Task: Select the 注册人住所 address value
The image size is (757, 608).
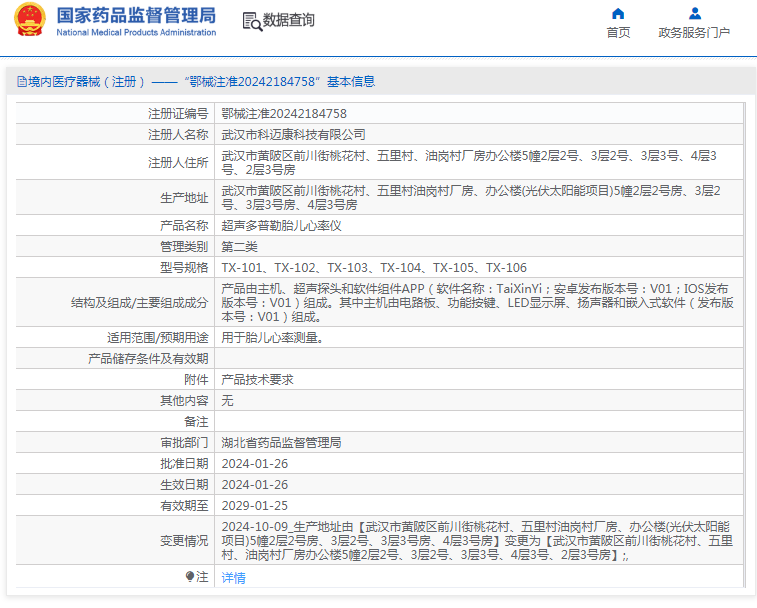Action: click(x=469, y=163)
